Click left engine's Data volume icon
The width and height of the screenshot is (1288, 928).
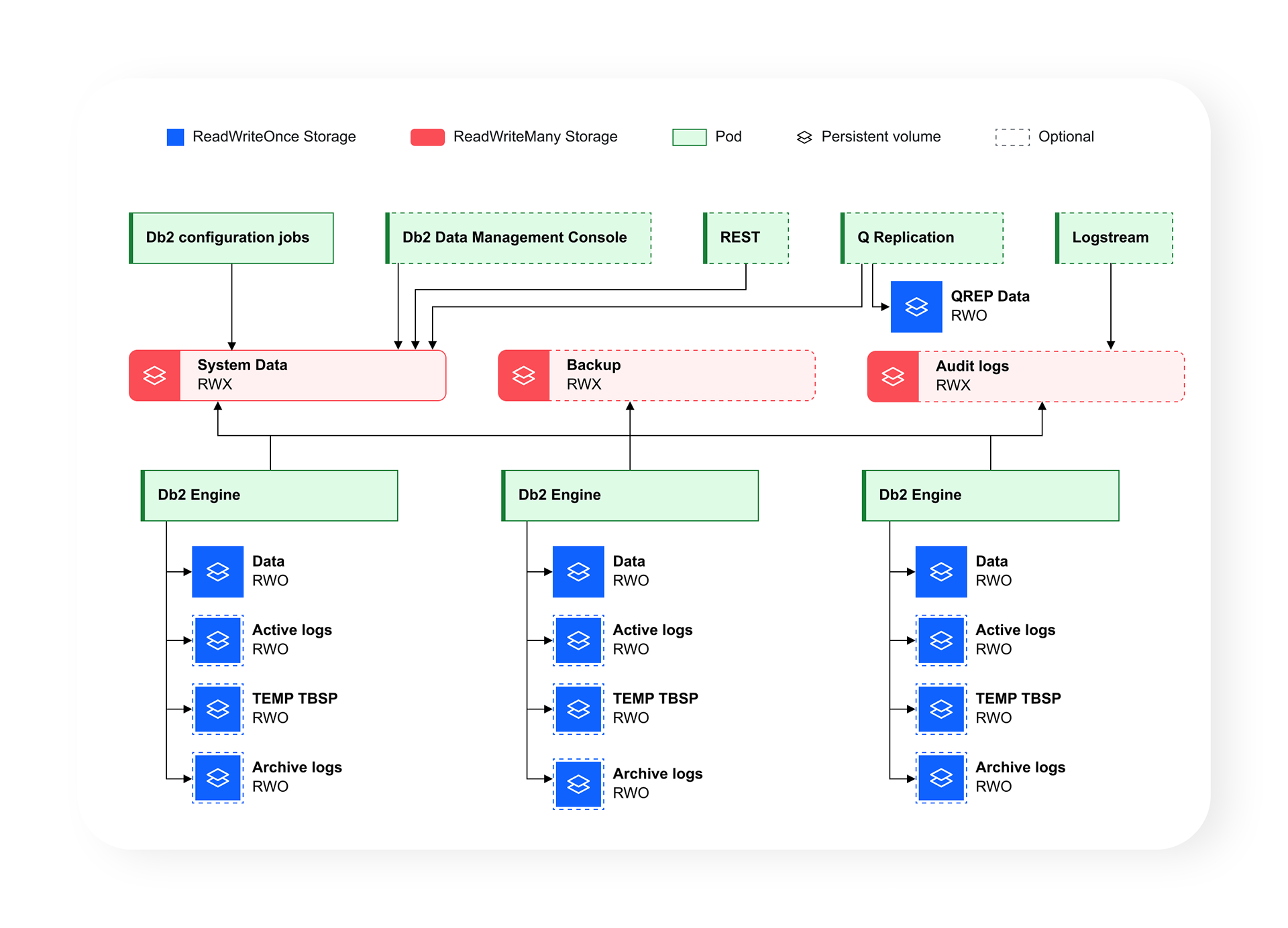(217, 572)
